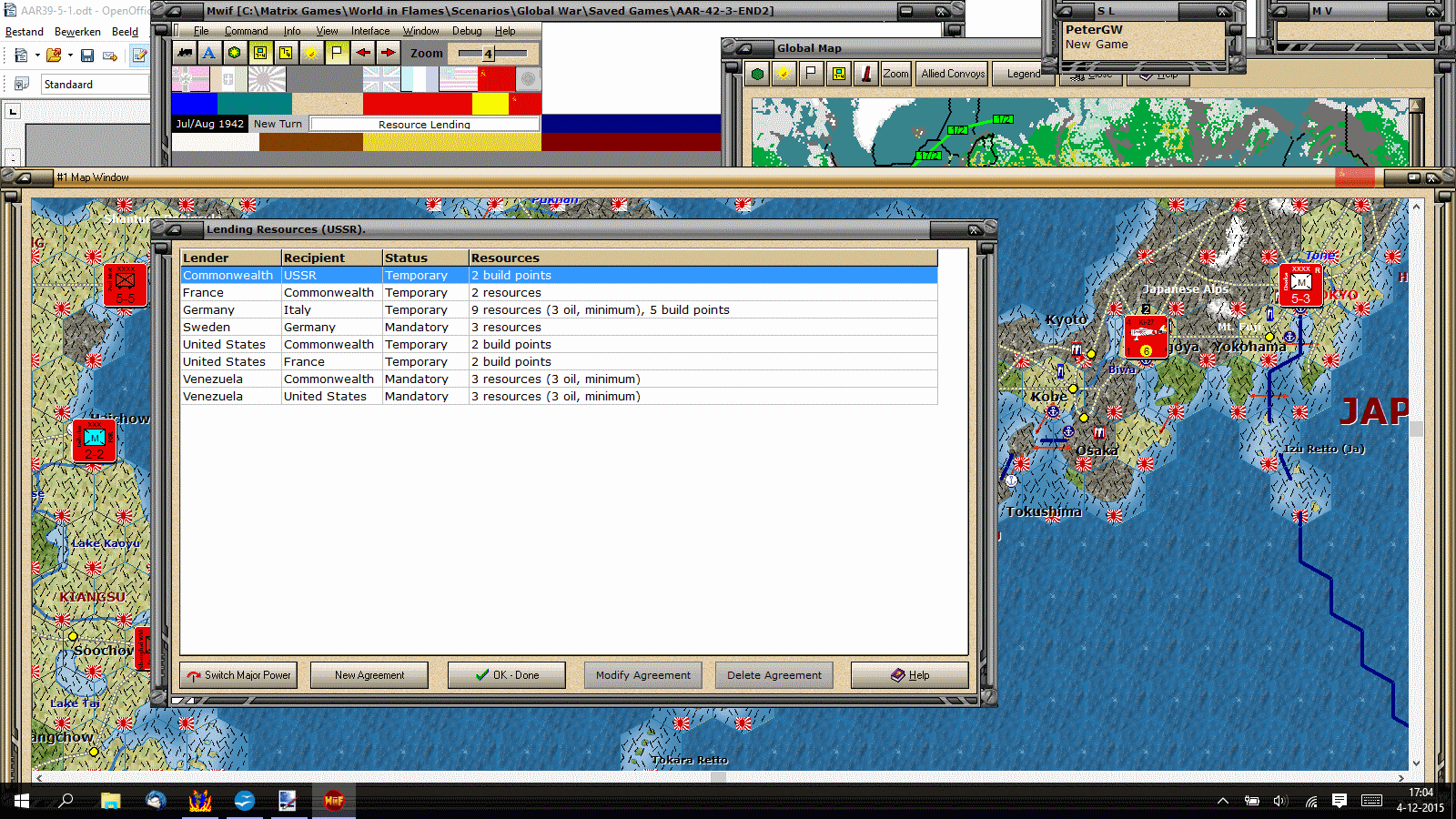Show hidden system tray icons chevron
The height and width of the screenshot is (819, 1456).
tap(1223, 801)
